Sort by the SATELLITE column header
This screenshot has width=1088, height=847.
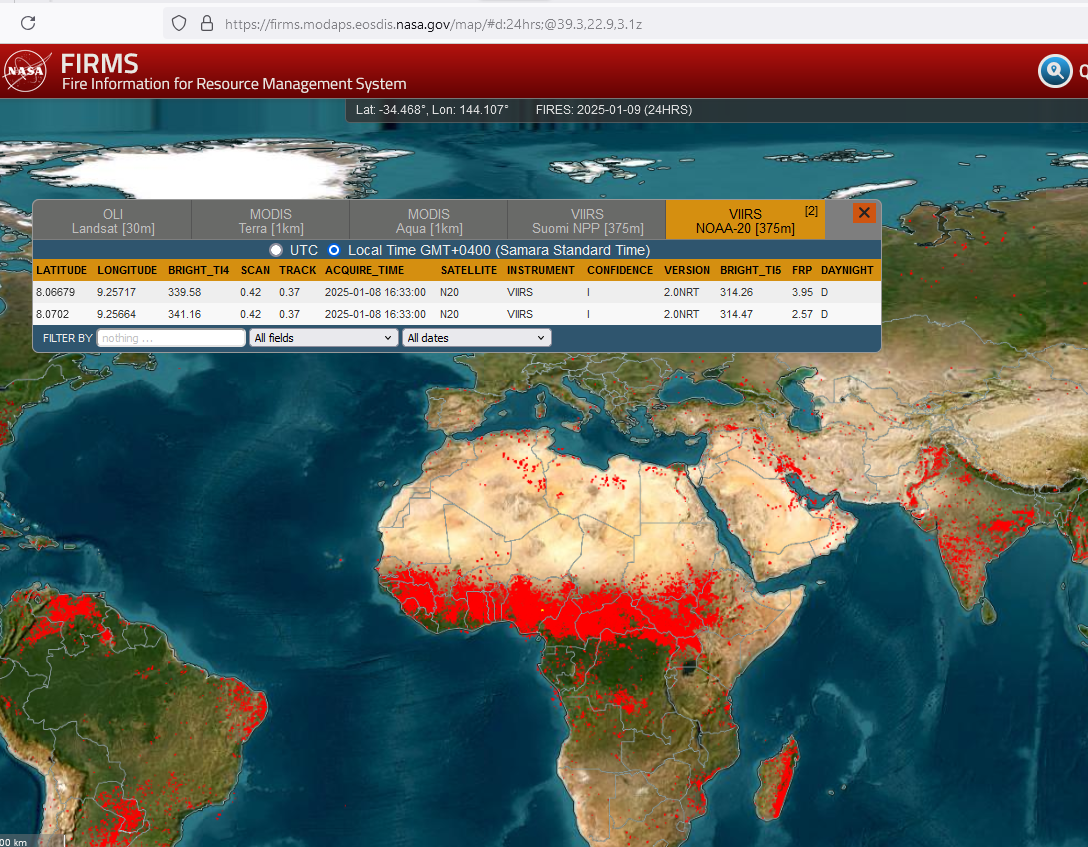click(x=468, y=270)
